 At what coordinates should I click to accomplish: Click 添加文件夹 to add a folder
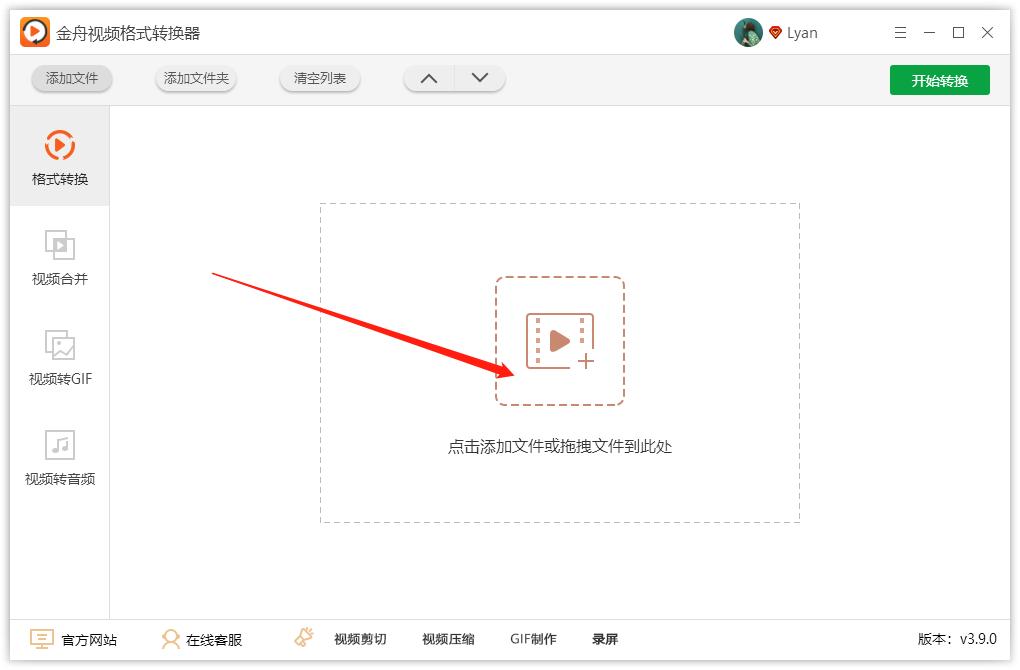(196, 78)
